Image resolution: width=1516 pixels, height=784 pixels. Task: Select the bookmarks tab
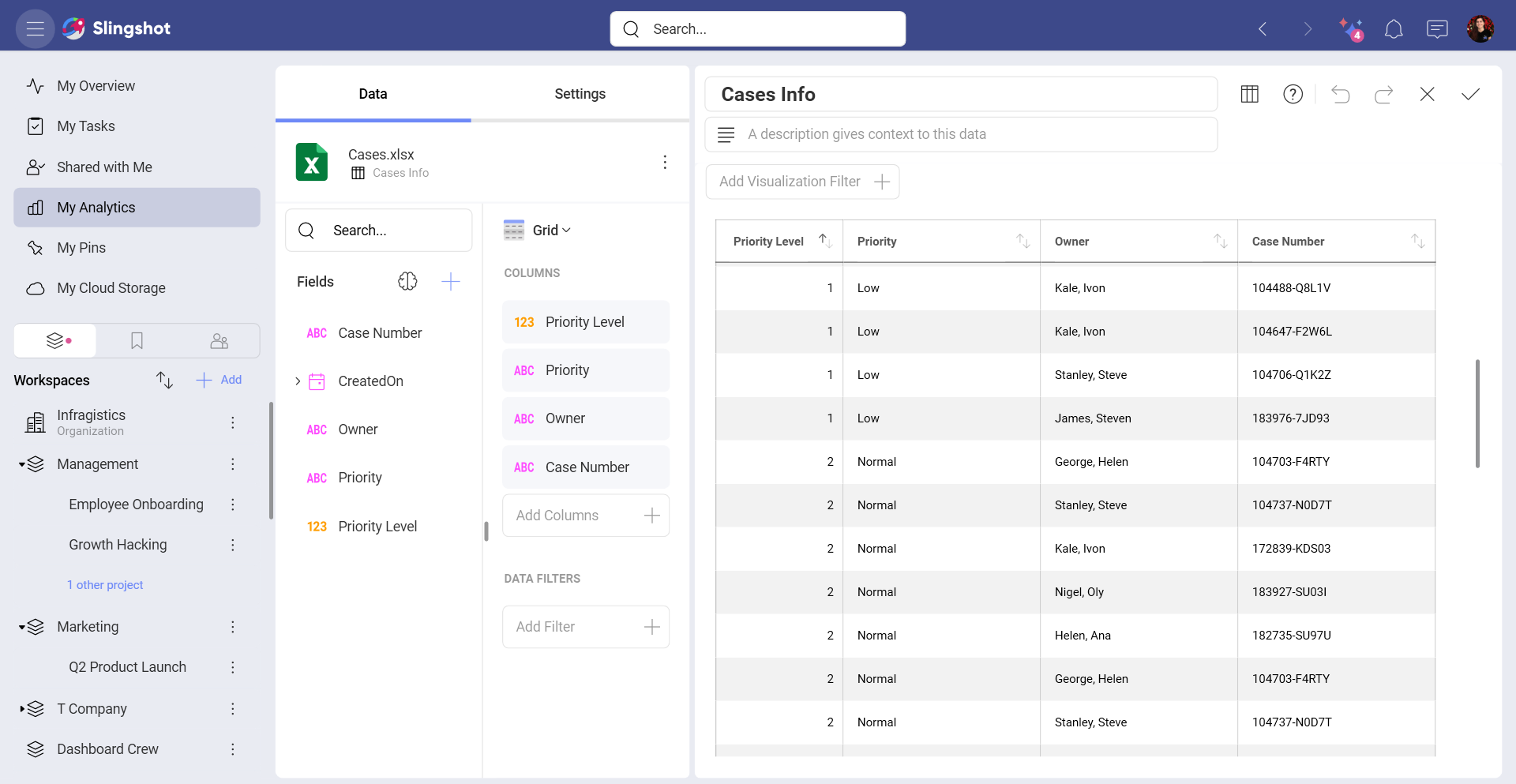point(137,340)
